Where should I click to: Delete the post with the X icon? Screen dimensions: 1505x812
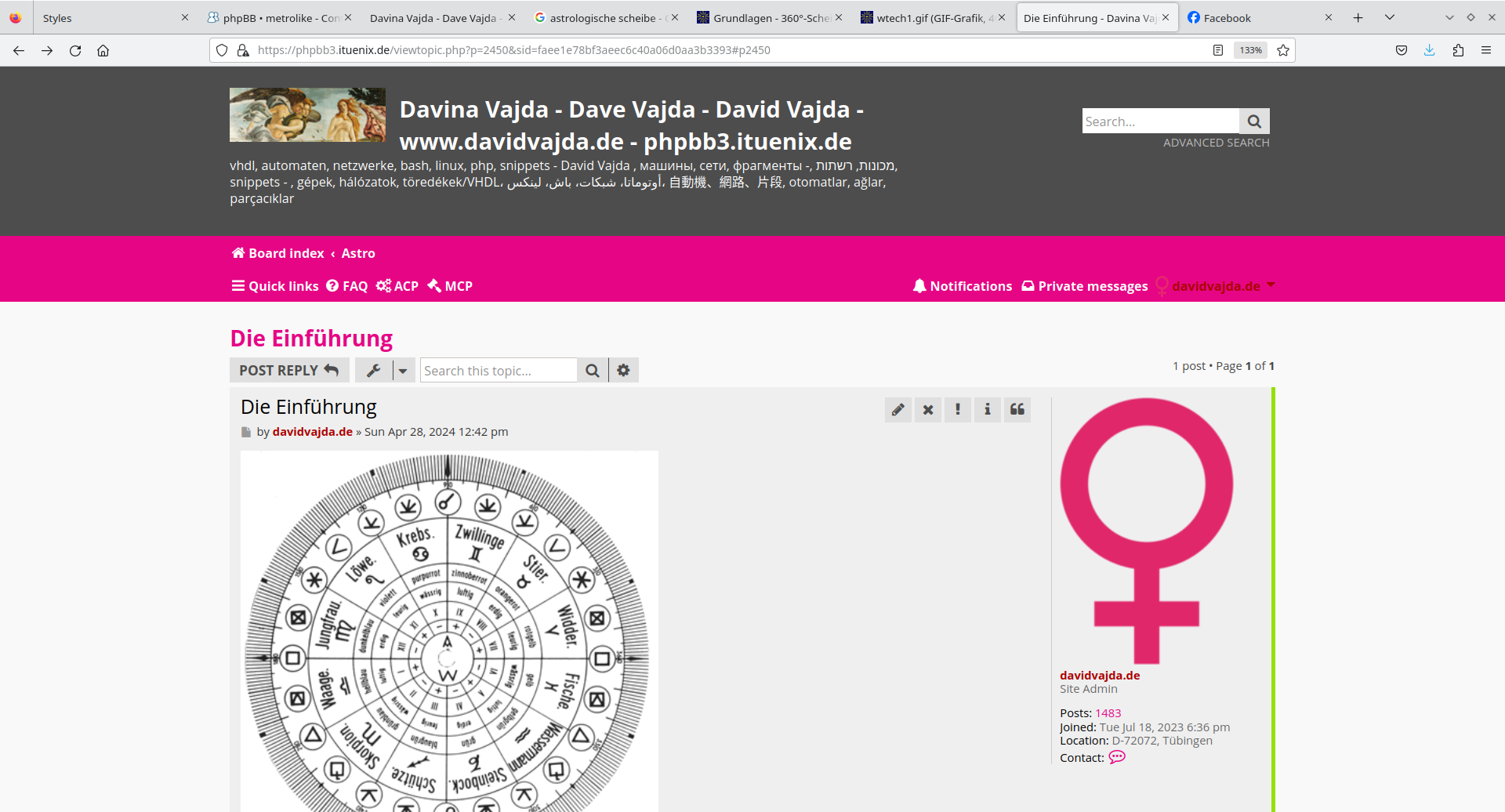(928, 409)
